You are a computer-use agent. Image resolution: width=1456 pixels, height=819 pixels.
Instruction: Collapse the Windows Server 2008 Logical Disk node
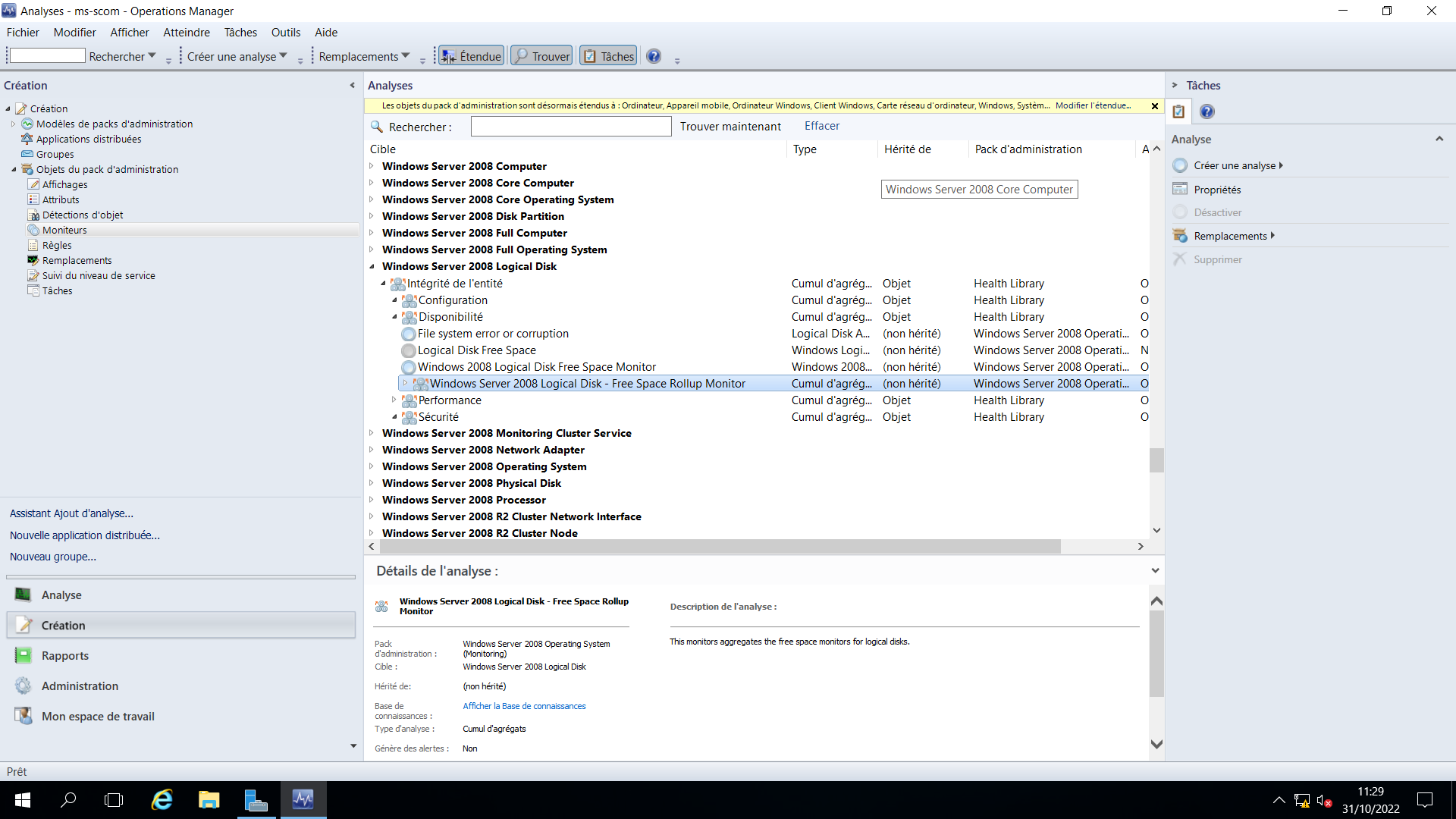point(372,266)
